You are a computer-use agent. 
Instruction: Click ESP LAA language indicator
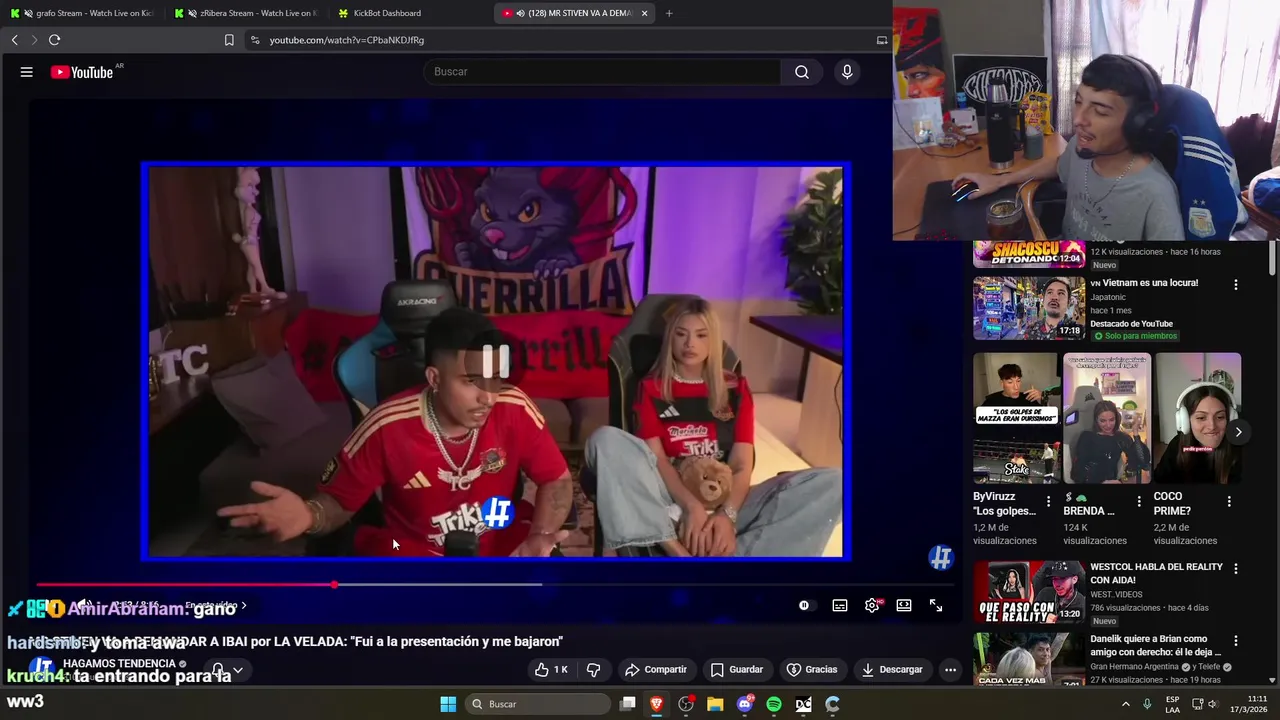pos(1173,704)
